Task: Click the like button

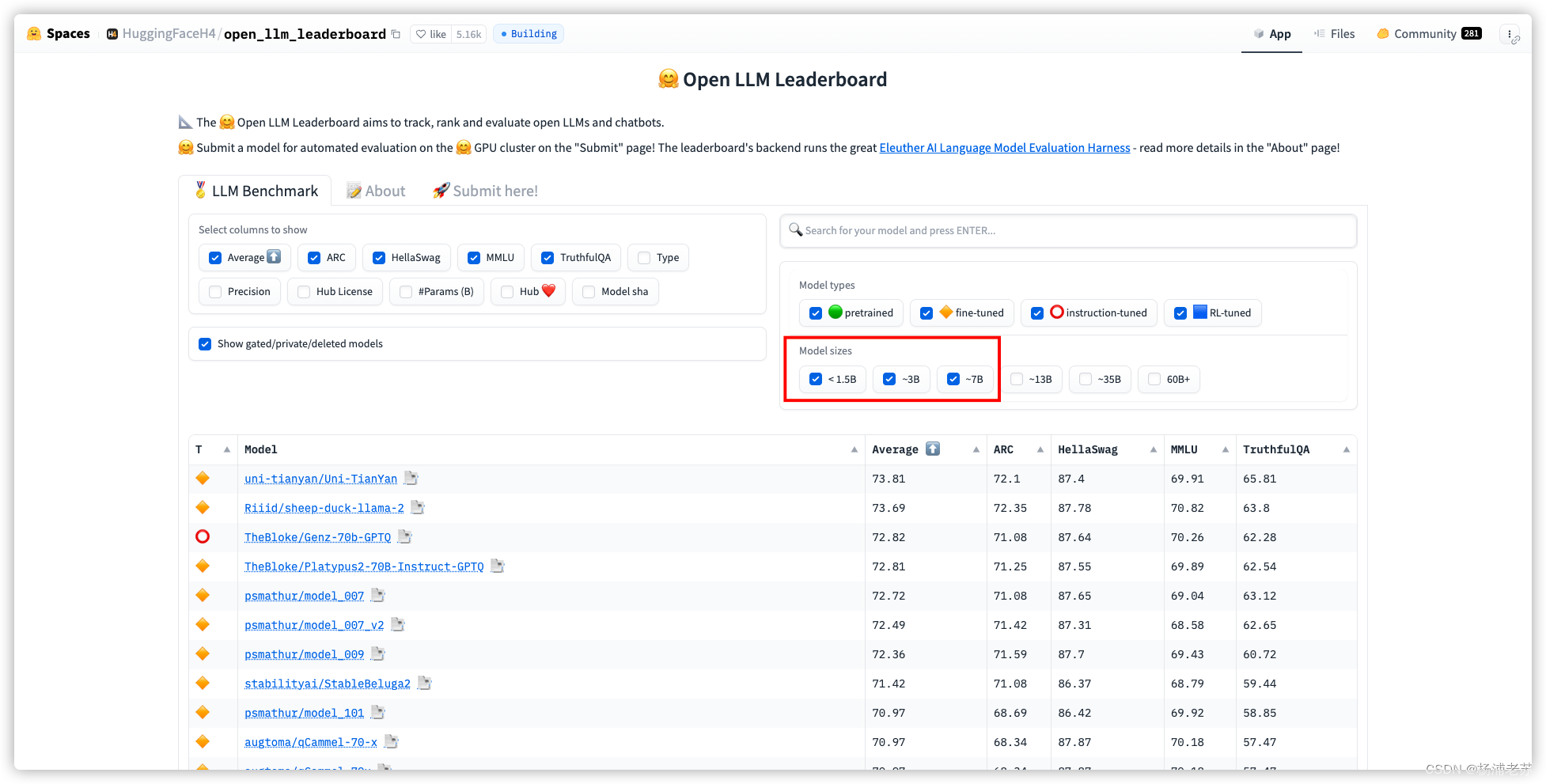Action: 431,34
